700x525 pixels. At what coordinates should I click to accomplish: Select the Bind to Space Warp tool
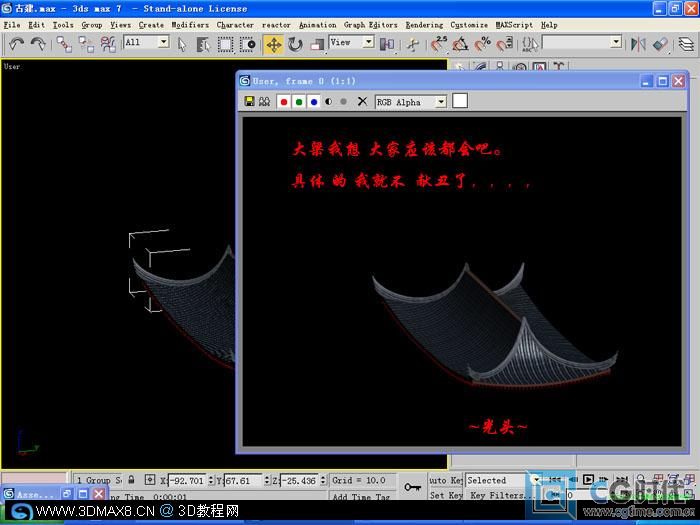point(108,44)
